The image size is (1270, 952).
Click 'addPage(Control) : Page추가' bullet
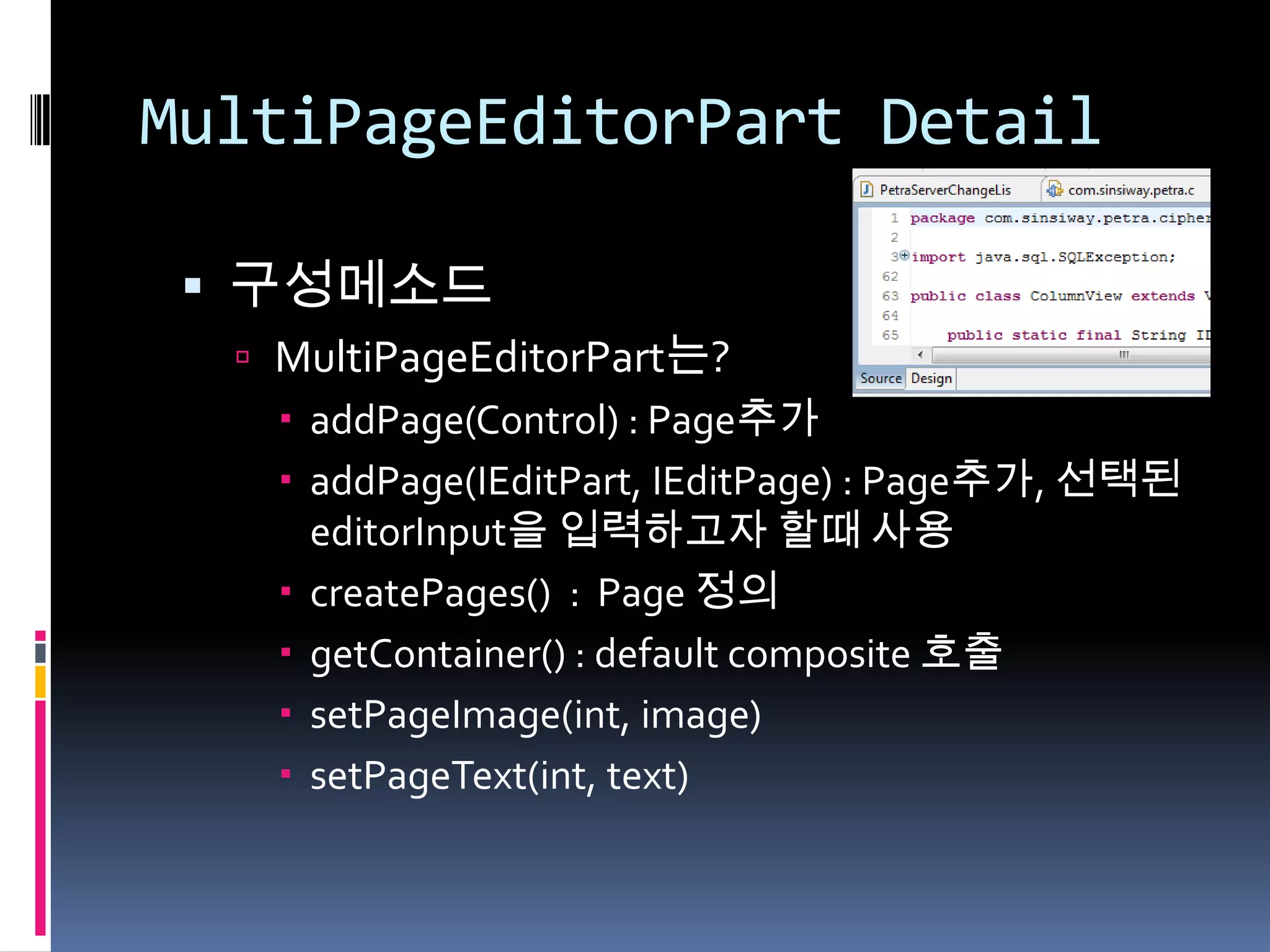point(564,419)
